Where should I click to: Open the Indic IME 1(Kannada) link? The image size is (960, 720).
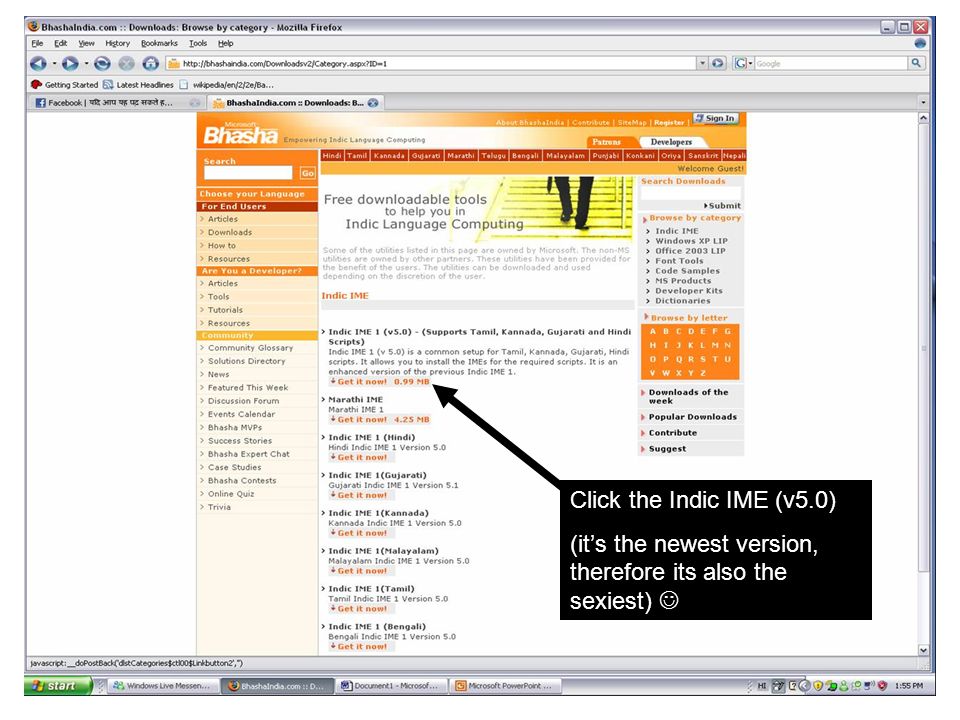378,513
